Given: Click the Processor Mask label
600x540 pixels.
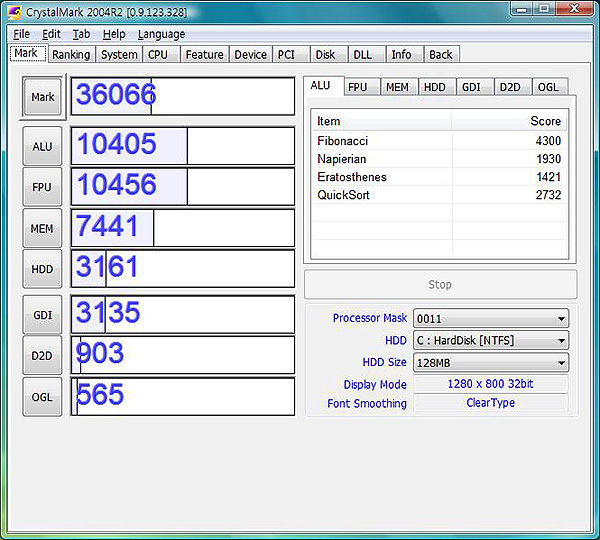Looking at the screenshot, I should (x=370, y=318).
